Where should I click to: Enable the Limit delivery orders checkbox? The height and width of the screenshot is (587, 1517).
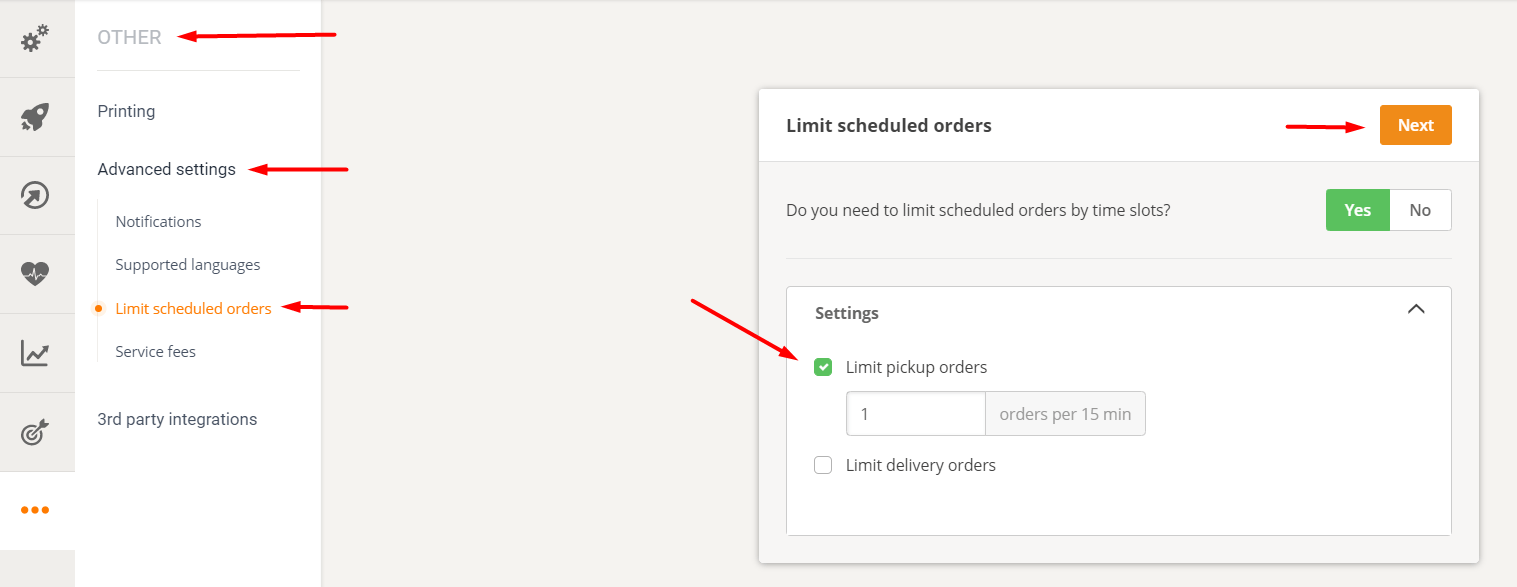823,465
